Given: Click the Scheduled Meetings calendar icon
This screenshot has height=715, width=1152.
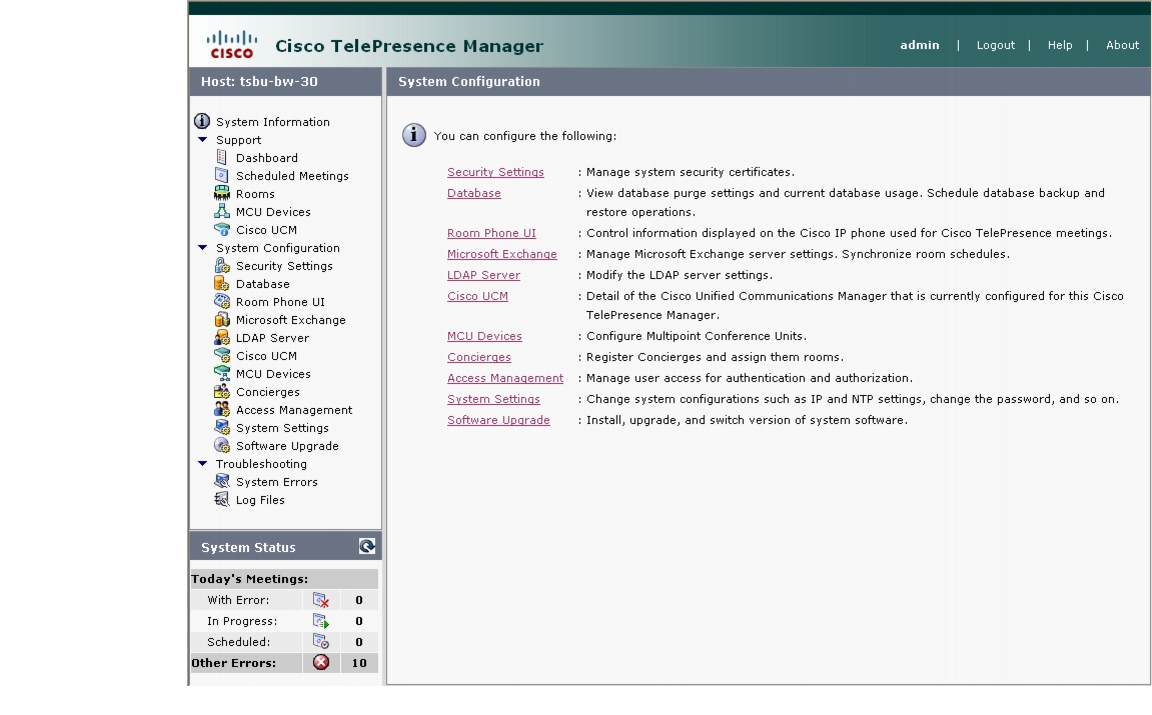Looking at the screenshot, I should 222,175.
